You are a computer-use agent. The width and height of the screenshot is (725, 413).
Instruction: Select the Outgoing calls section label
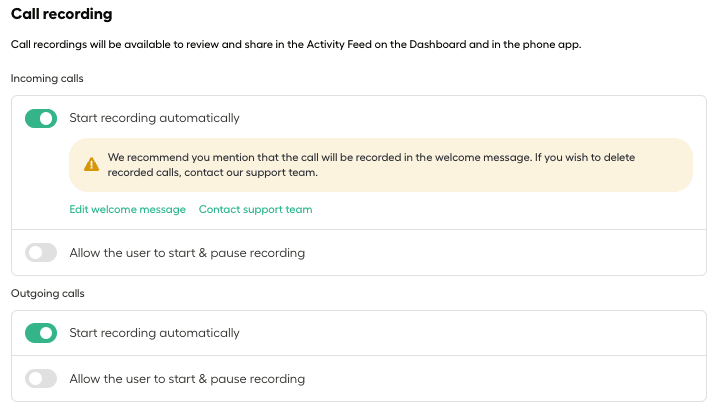tap(48, 294)
